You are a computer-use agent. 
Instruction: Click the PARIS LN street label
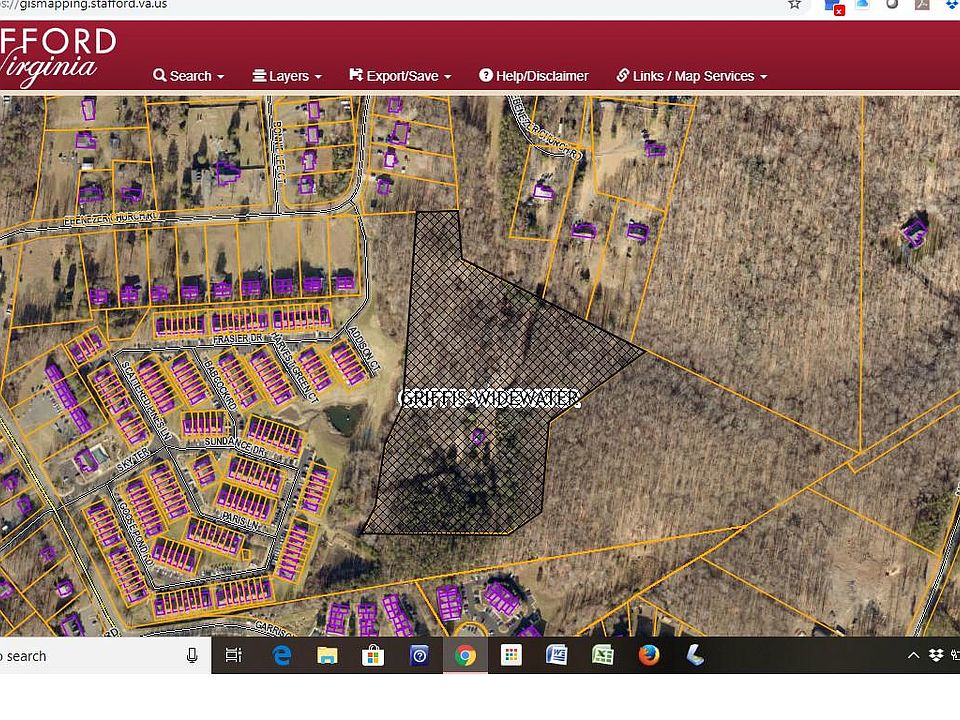click(x=240, y=520)
